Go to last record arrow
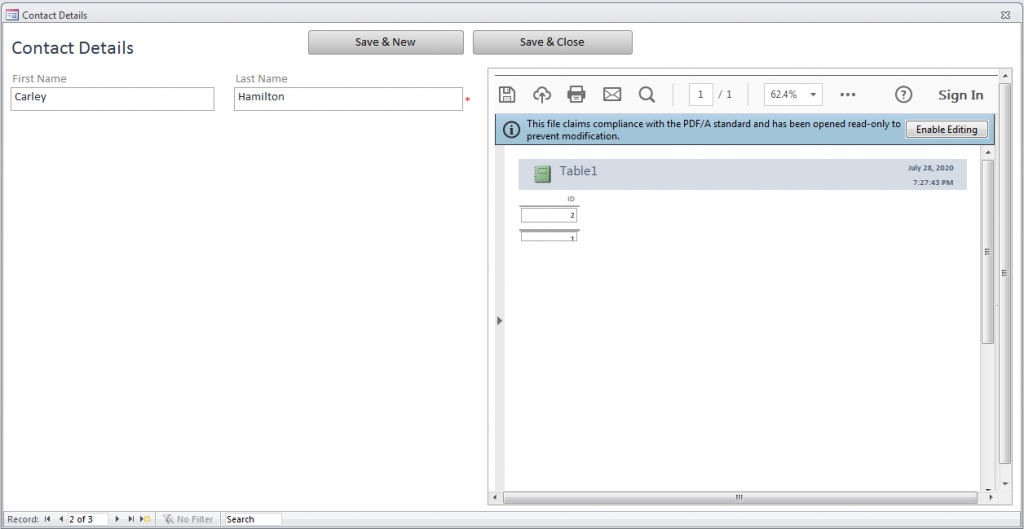This screenshot has height=529, width=1024. point(131,519)
